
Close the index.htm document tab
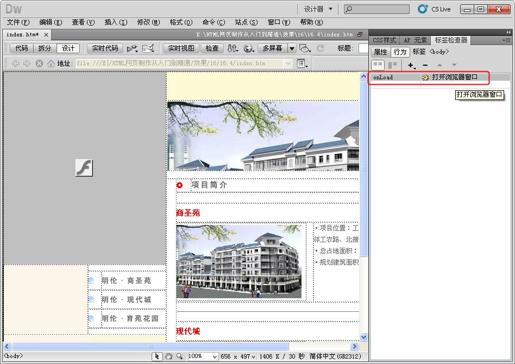[x=46, y=35]
